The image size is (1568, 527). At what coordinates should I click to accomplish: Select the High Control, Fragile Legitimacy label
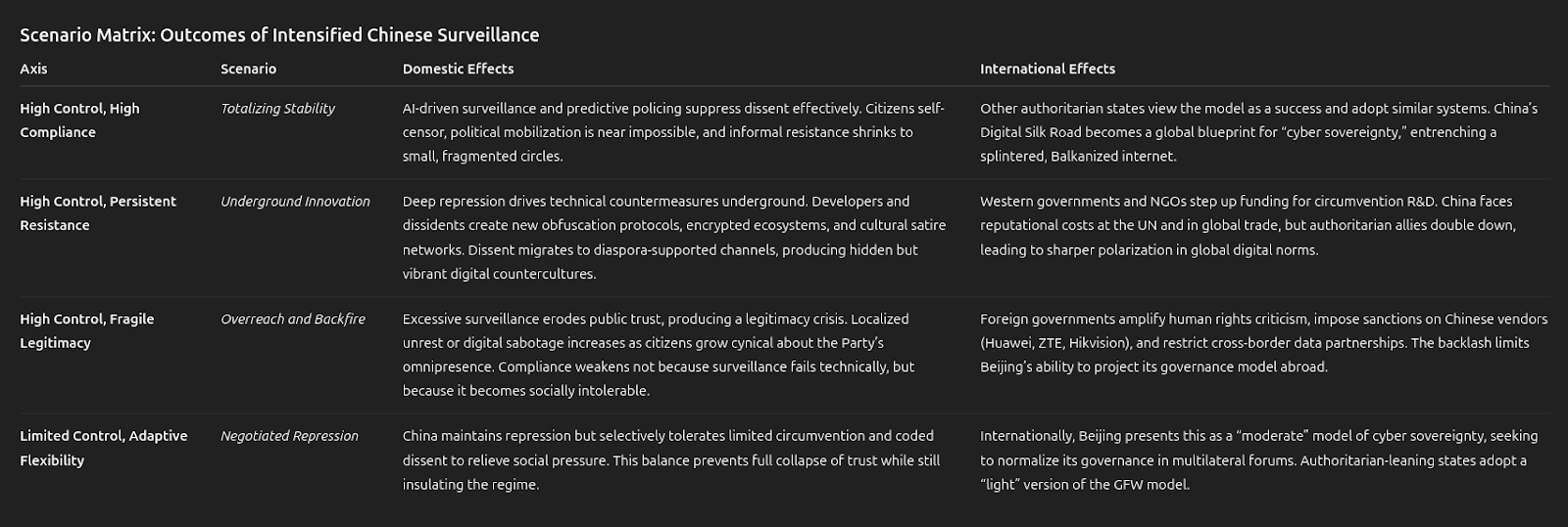click(86, 330)
